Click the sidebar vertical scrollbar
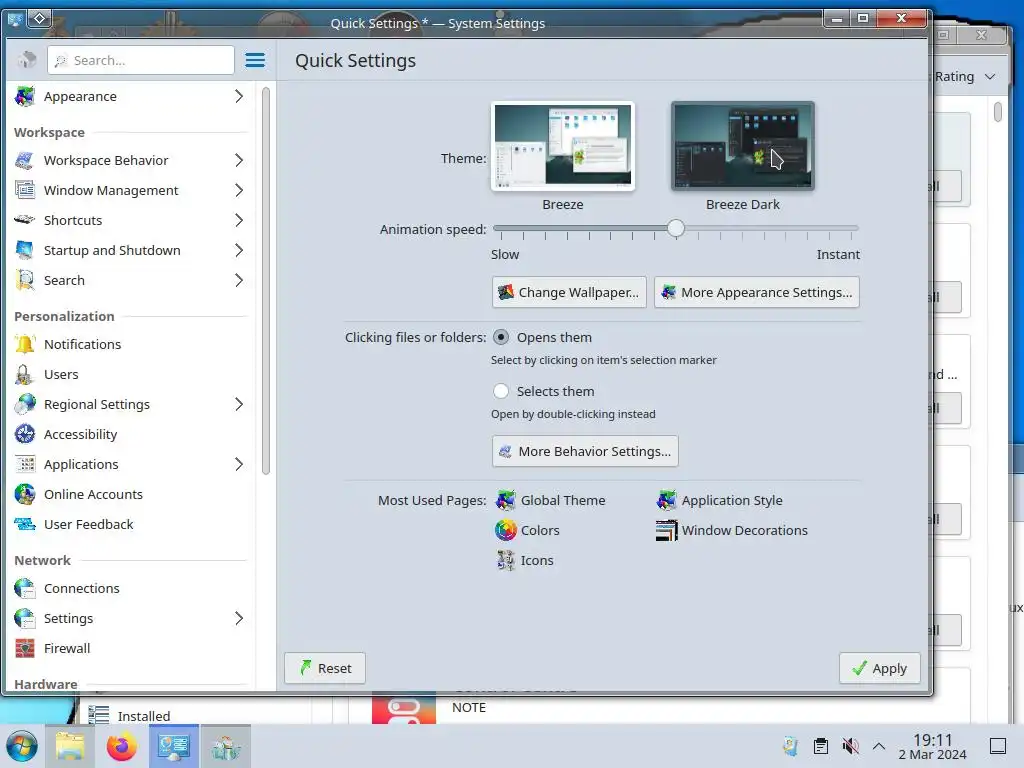 pyautogui.click(x=266, y=281)
